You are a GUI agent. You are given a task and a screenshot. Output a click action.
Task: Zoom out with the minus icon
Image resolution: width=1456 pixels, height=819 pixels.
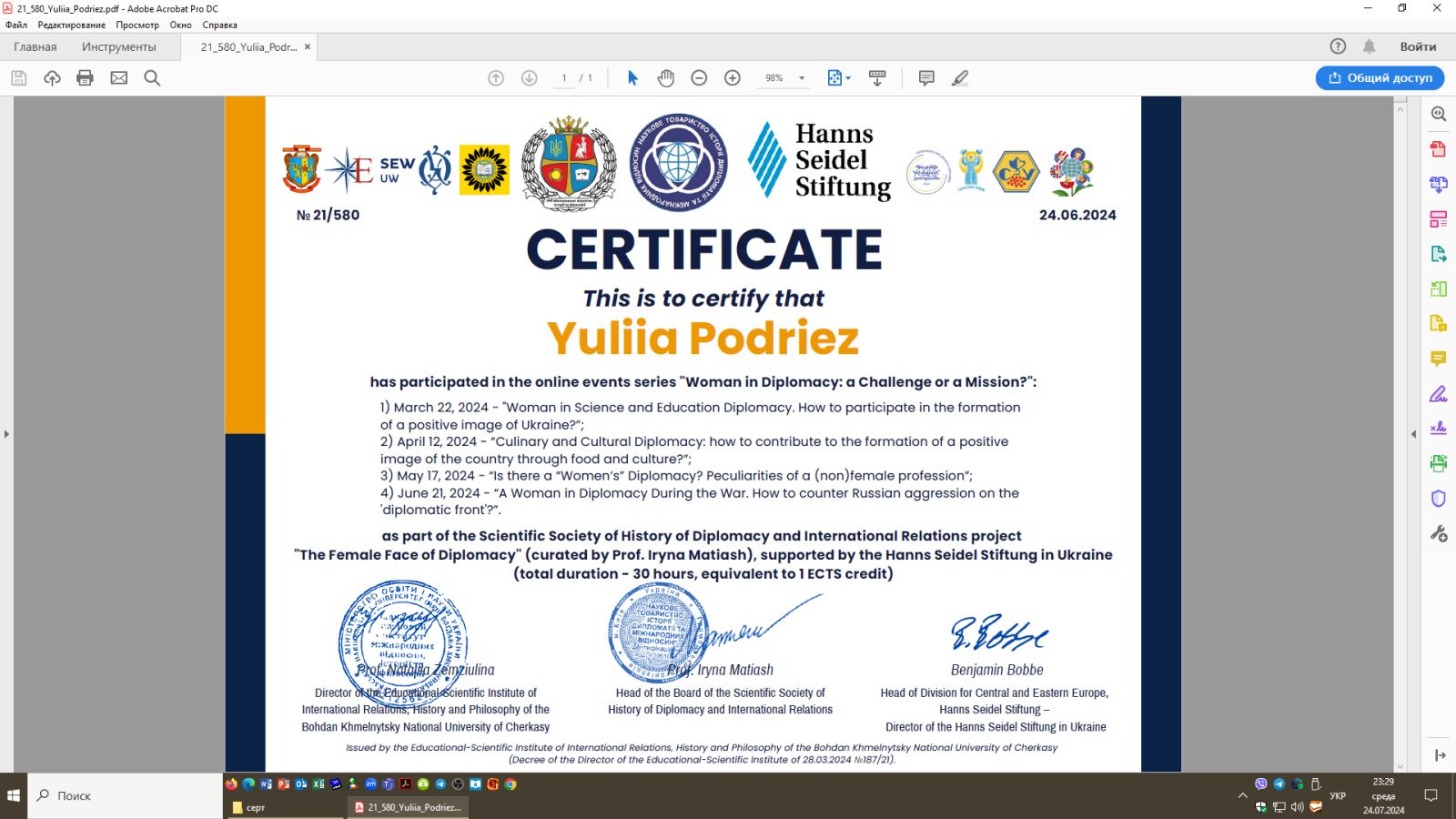pos(699,78)
